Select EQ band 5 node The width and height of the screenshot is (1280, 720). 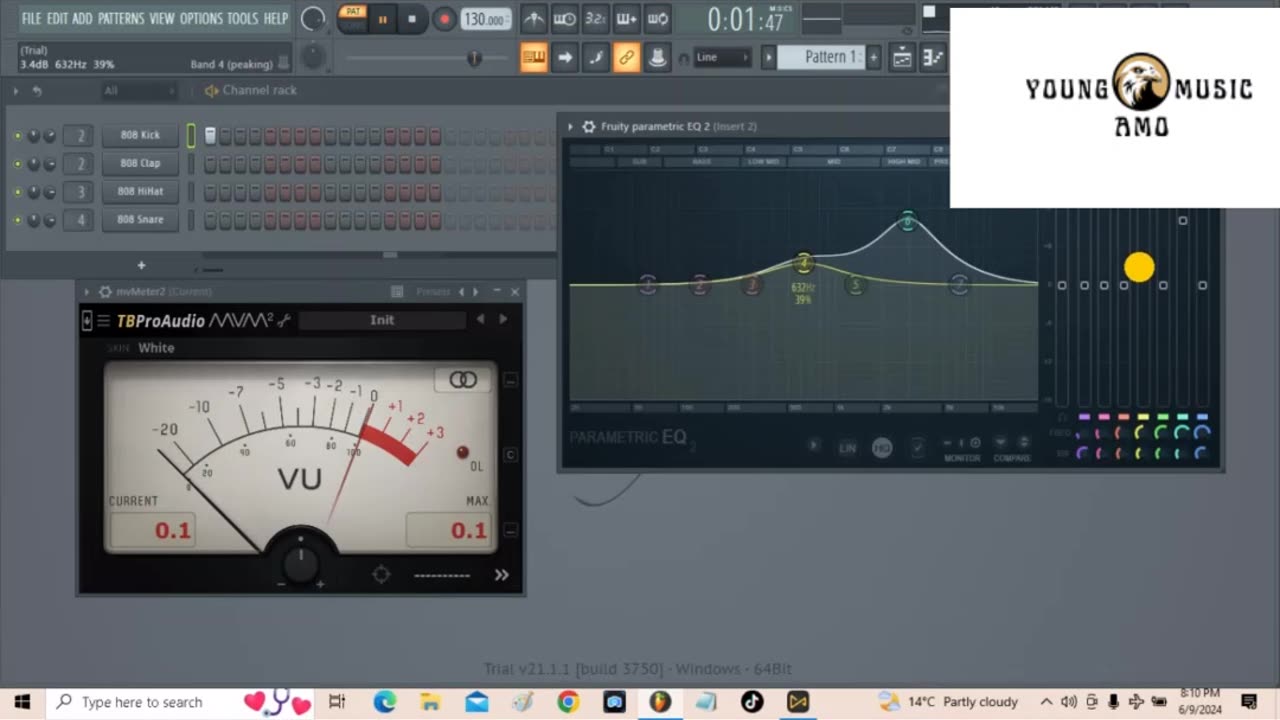[855, 285]
